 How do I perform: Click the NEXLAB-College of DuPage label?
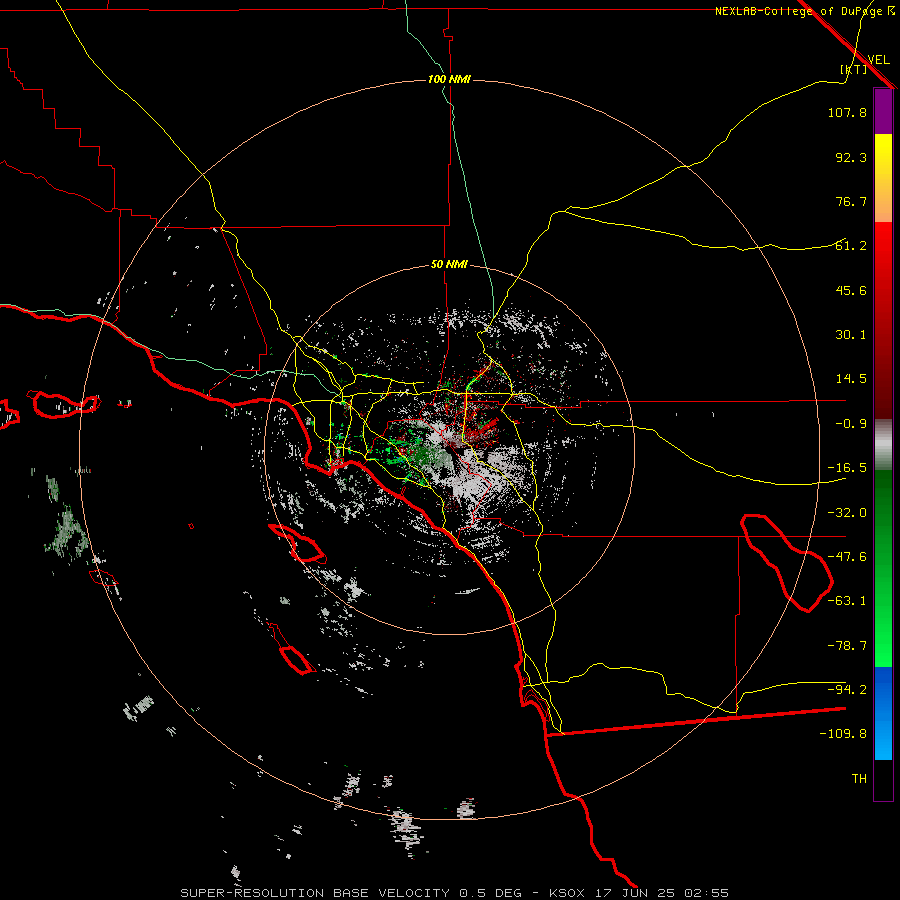[804, 11]
